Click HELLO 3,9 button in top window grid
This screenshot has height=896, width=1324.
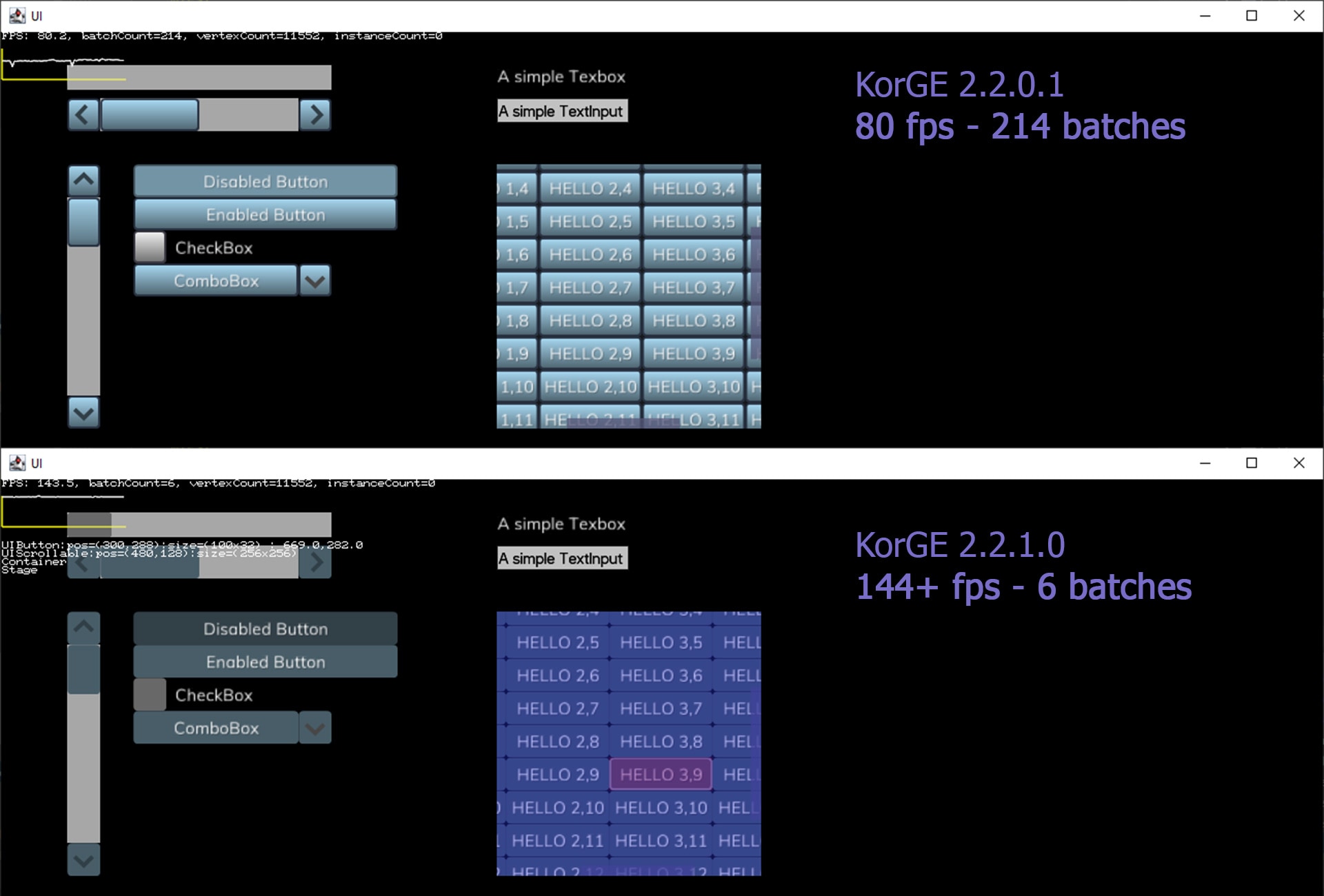tap(694, 354)
